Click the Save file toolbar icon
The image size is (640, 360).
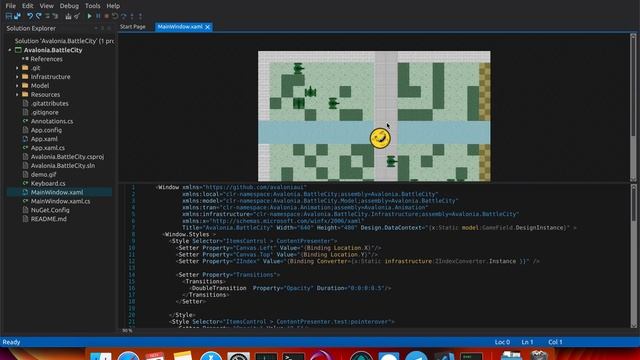(x=9, y=16)
